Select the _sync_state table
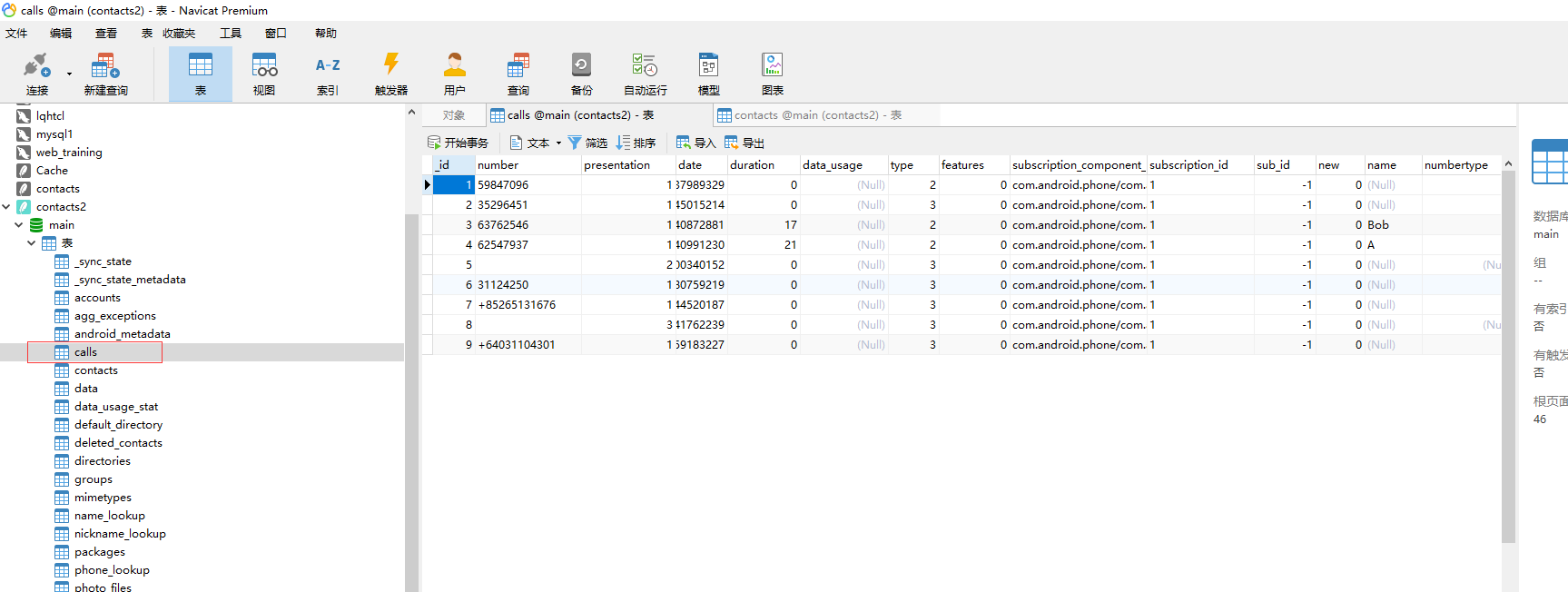The width and height of the screenshot is (1568, 592). pyautogui.click(x=103, y=261)
